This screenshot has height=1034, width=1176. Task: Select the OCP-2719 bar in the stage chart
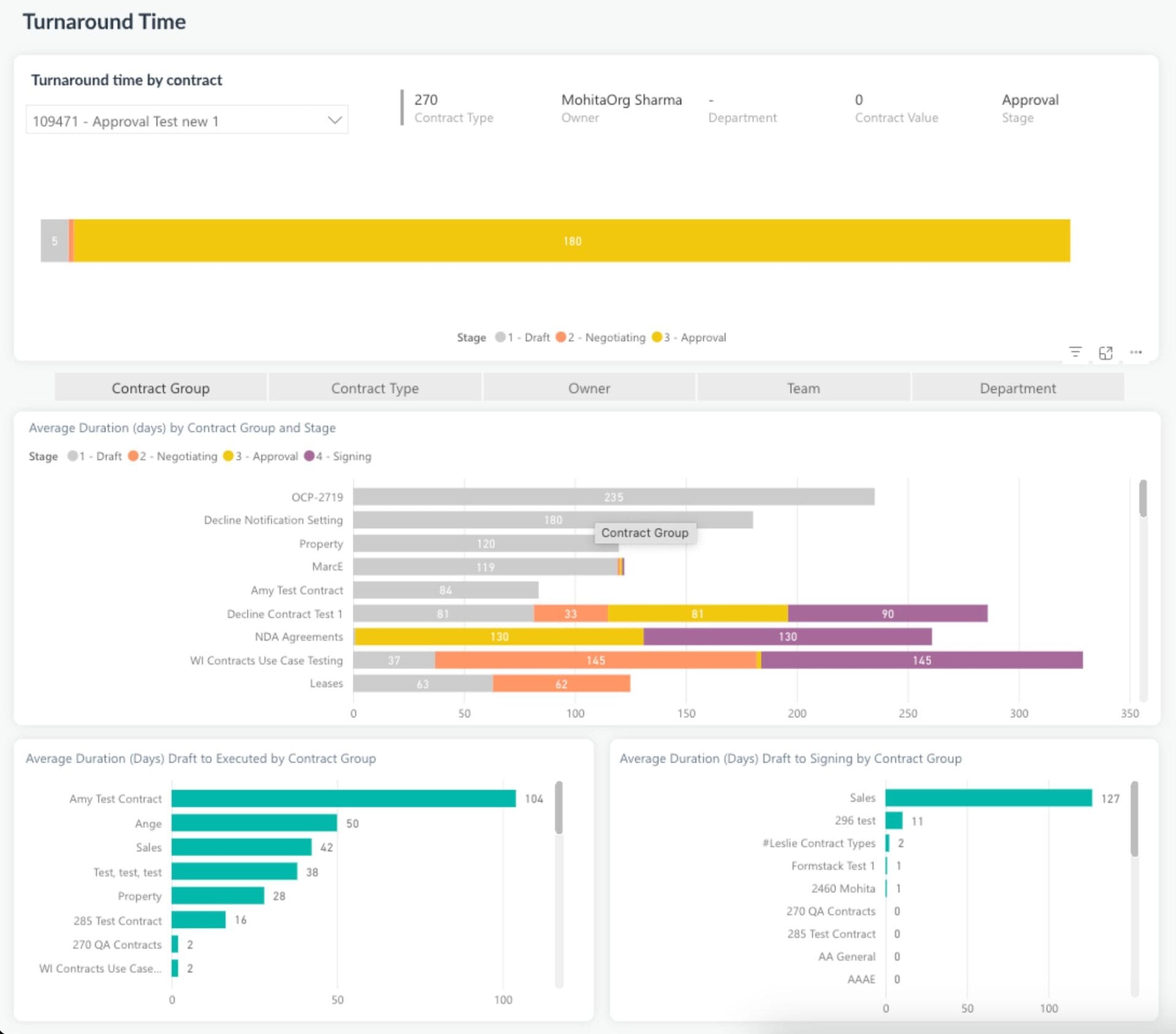(x=612, y=497)
